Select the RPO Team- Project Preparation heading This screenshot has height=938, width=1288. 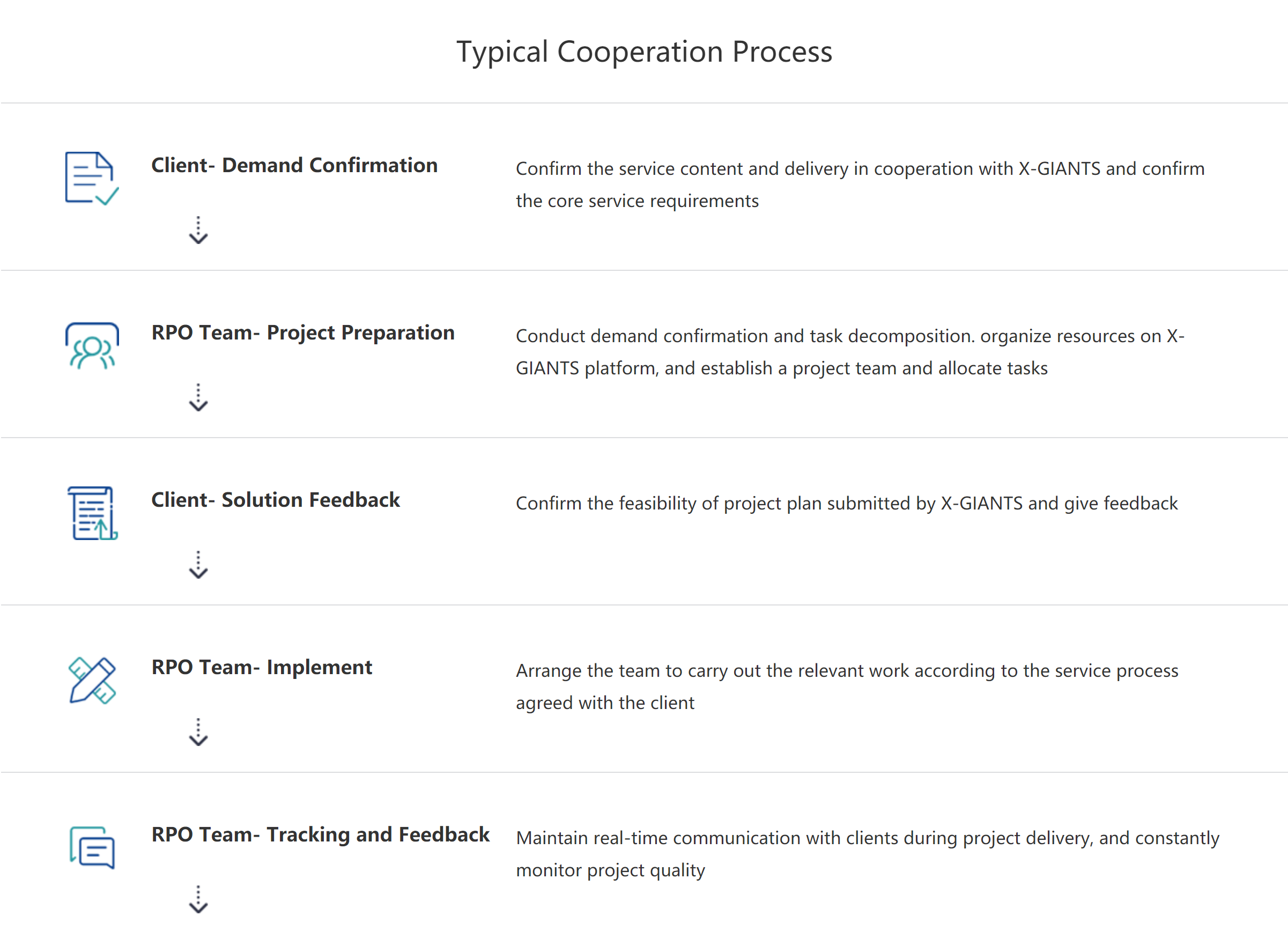click(304, 334)
